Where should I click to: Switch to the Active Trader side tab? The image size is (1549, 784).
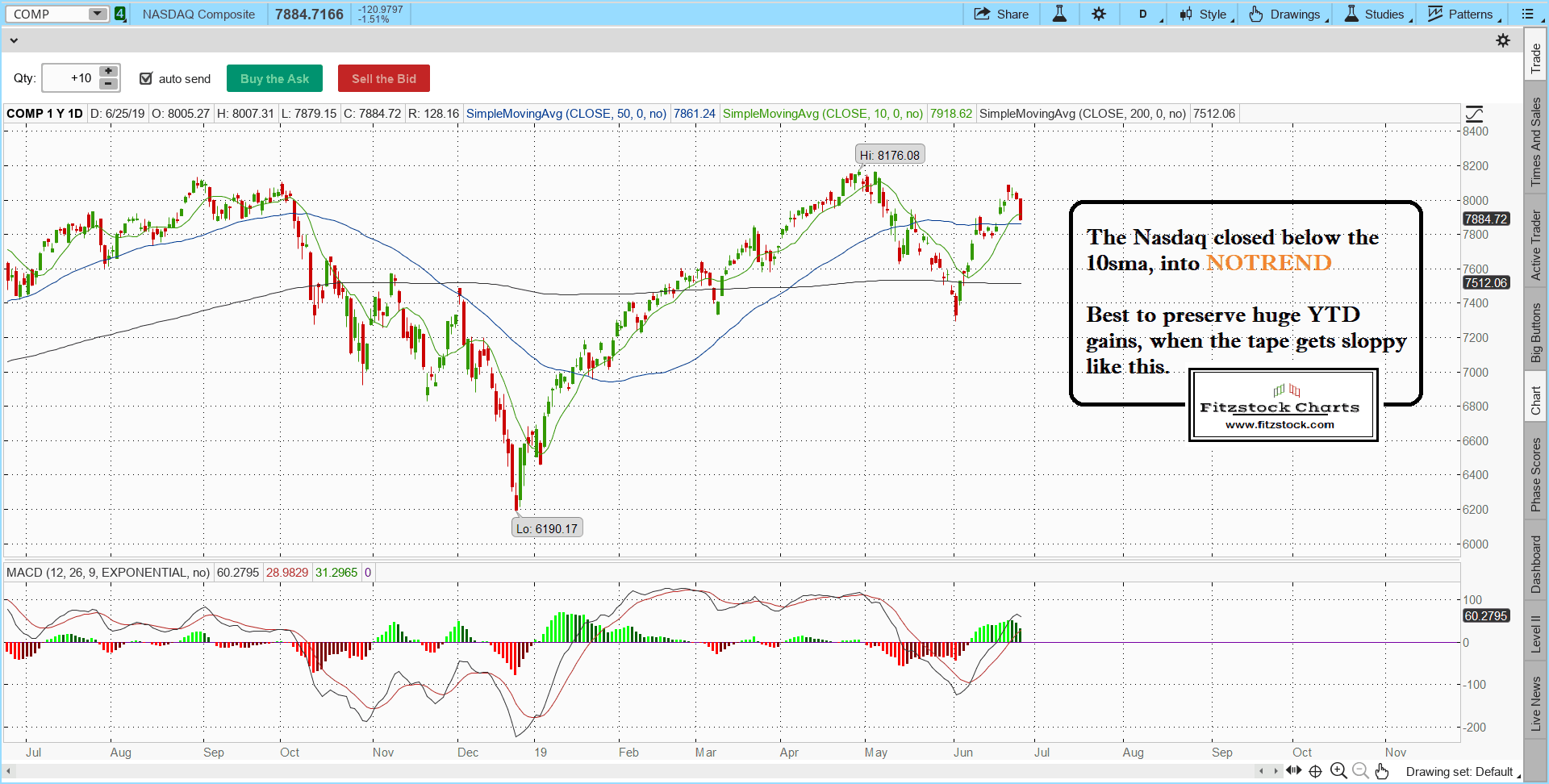[1536, 245]
